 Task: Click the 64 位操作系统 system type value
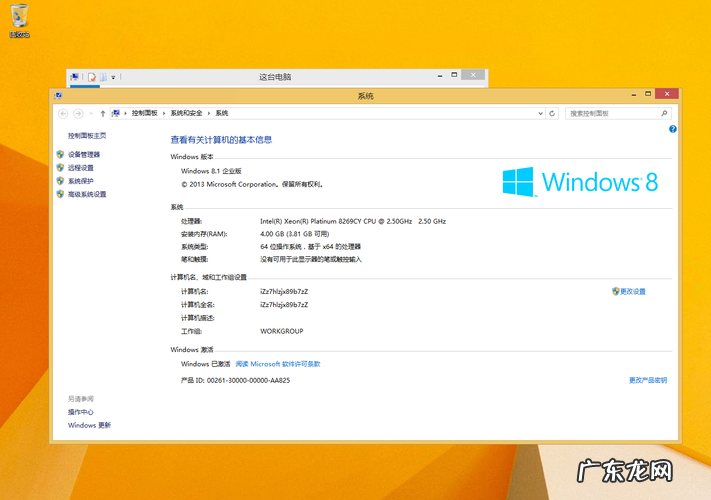click(310, 247)
